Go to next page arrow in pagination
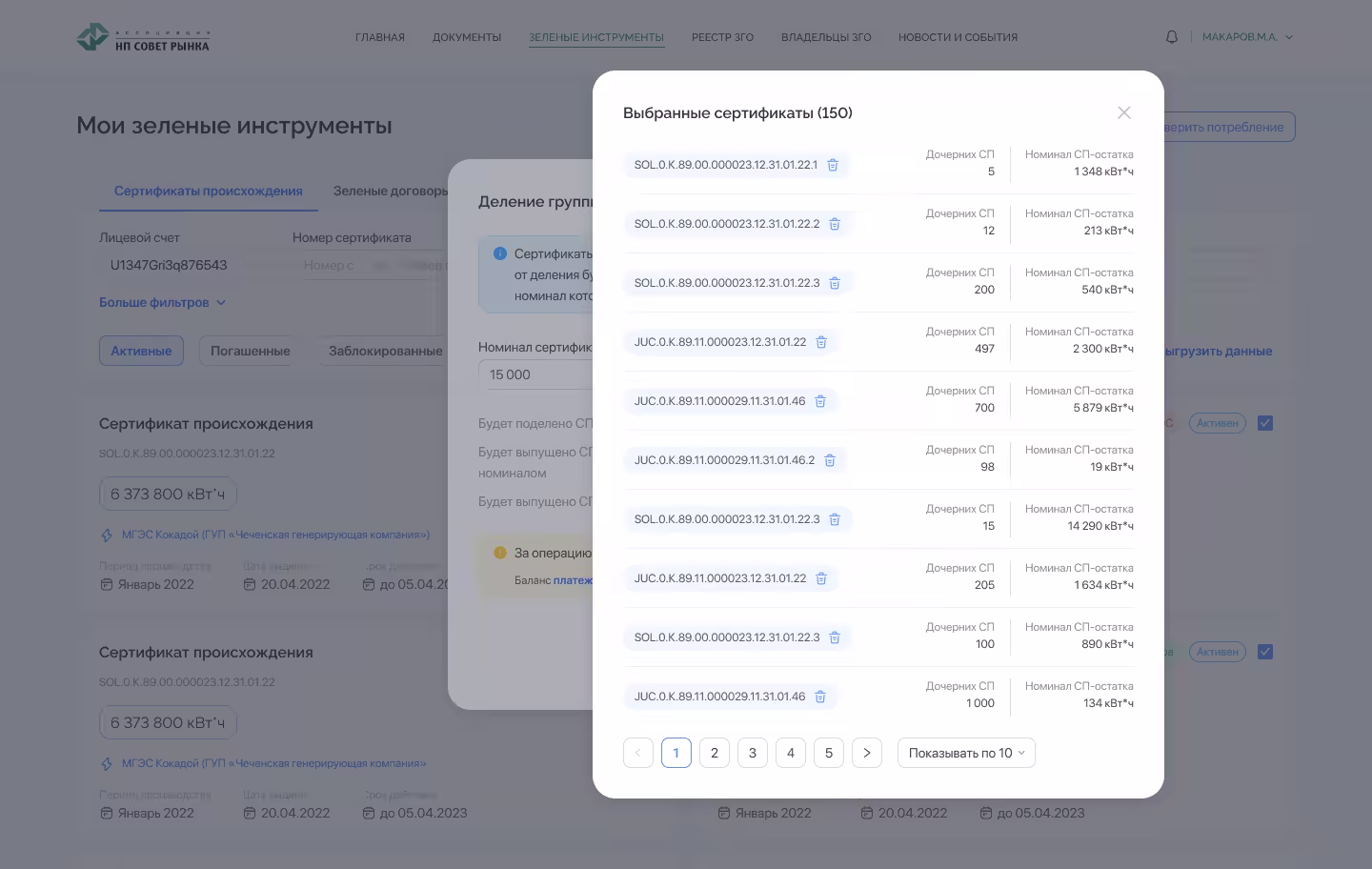The width and height of the screenshot is (1372, 869). coord(866,753)
